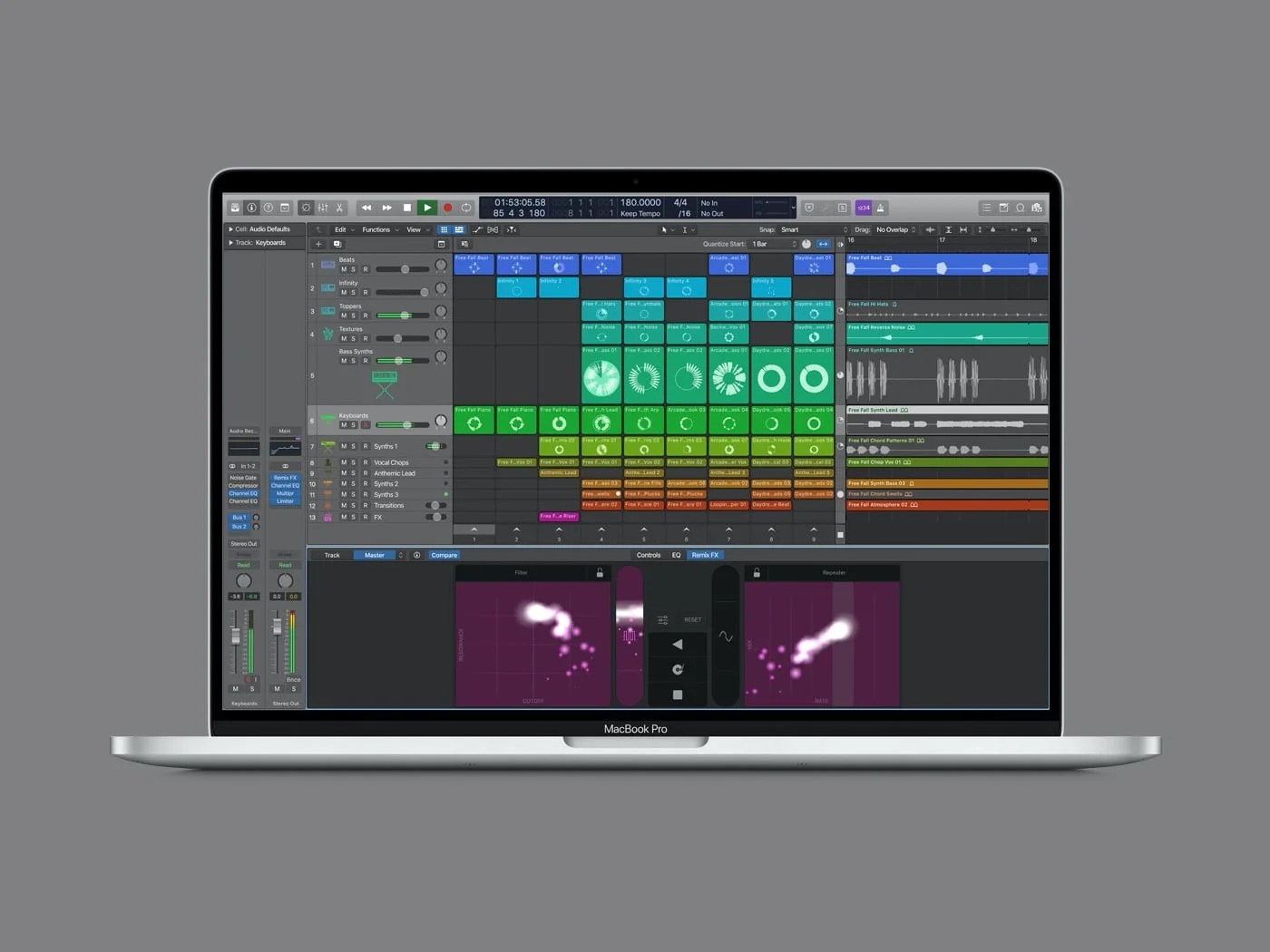
Task: Open the Functions menu above the track list
Action: 377,229
